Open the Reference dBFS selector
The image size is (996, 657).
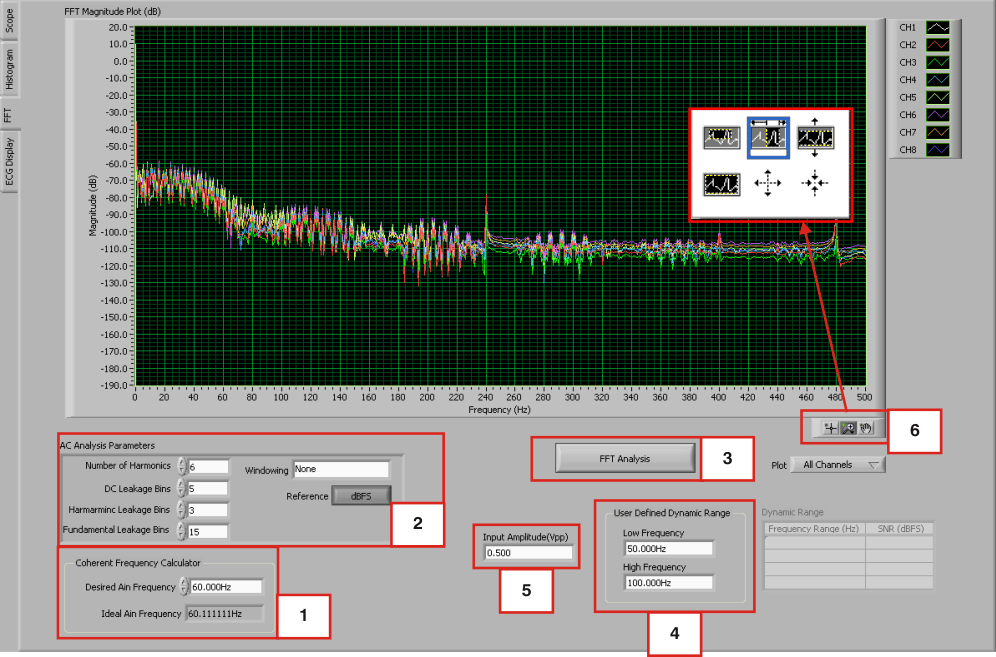360,494
